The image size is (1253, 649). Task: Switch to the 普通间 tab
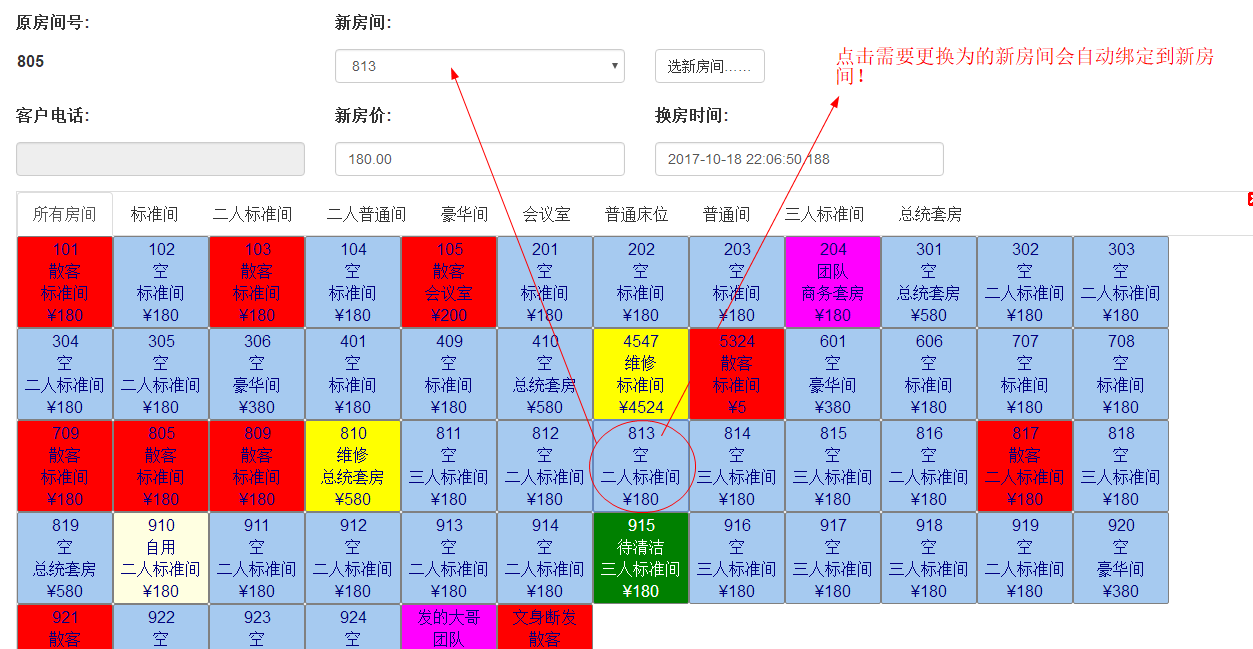click(727, 214)
